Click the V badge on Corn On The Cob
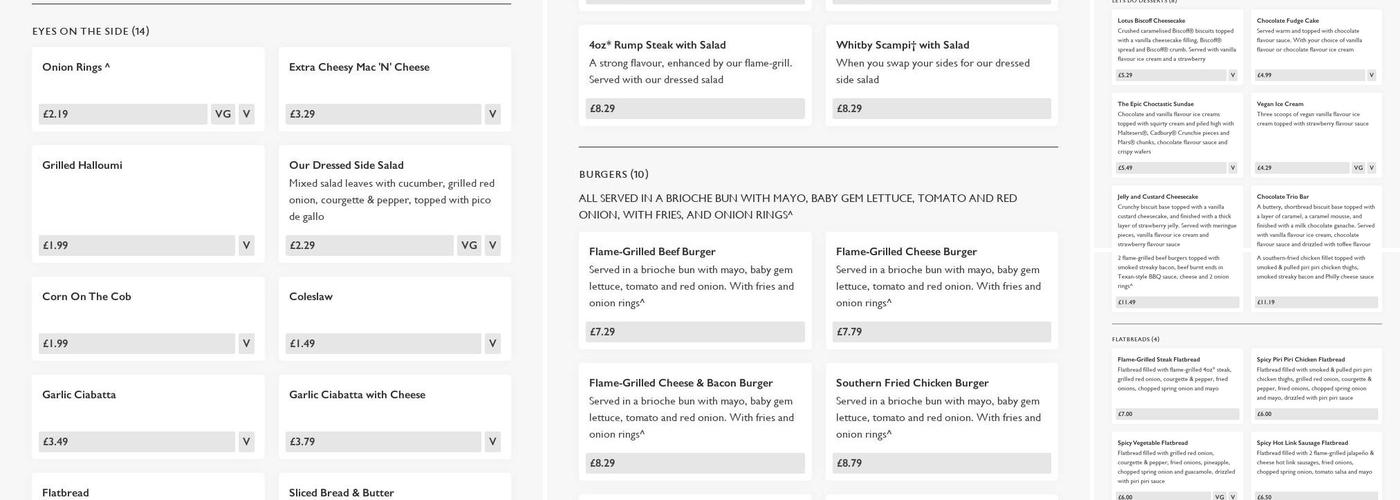This screenshot has height=500, width=1400. coord(246,343)
